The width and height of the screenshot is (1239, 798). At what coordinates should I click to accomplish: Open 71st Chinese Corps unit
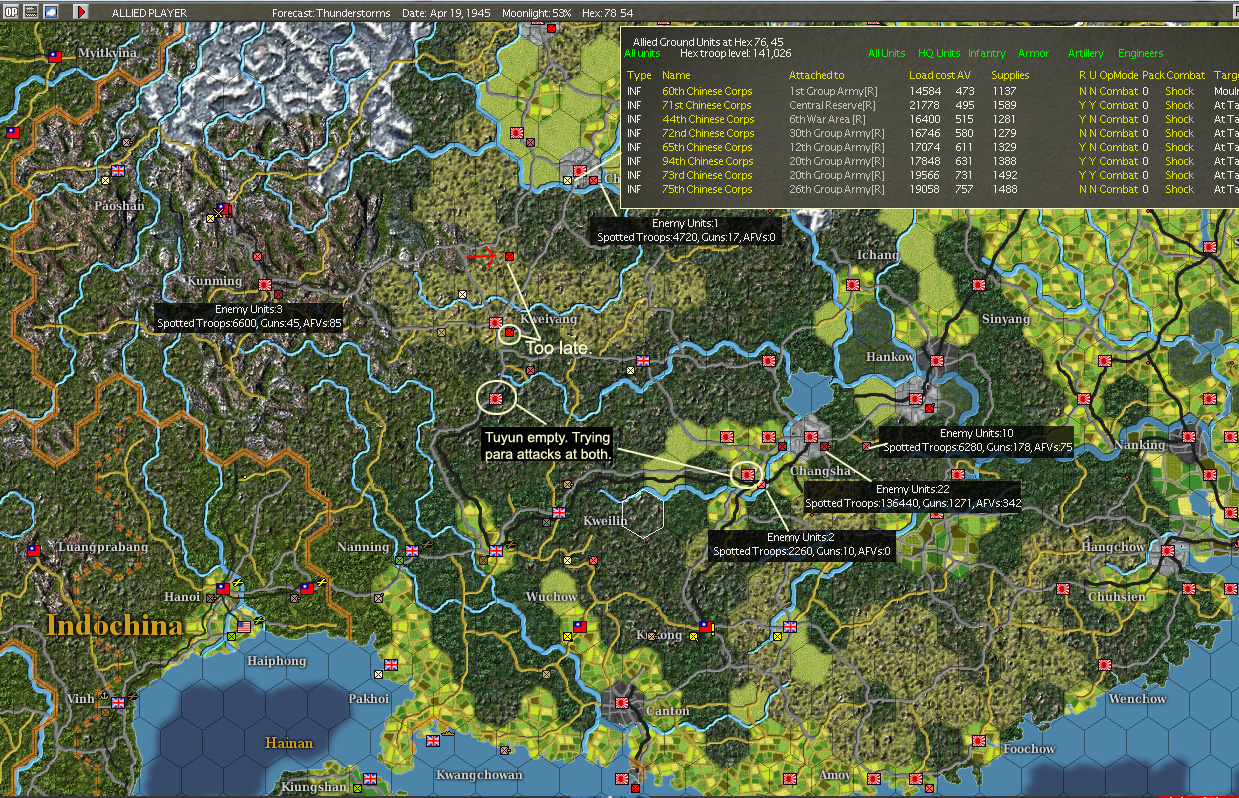[x=706, y=105]
